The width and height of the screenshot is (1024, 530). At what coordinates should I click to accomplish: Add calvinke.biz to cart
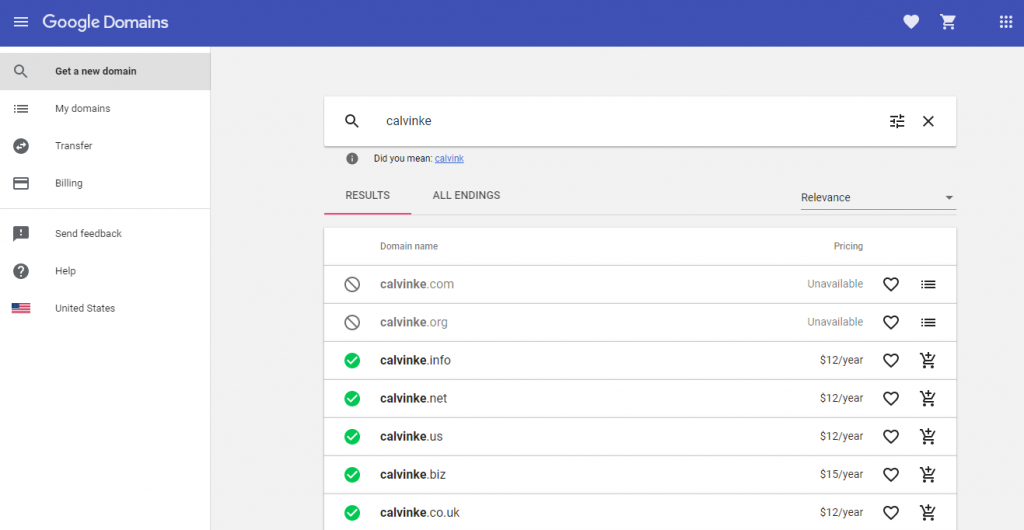pos(928,474)
